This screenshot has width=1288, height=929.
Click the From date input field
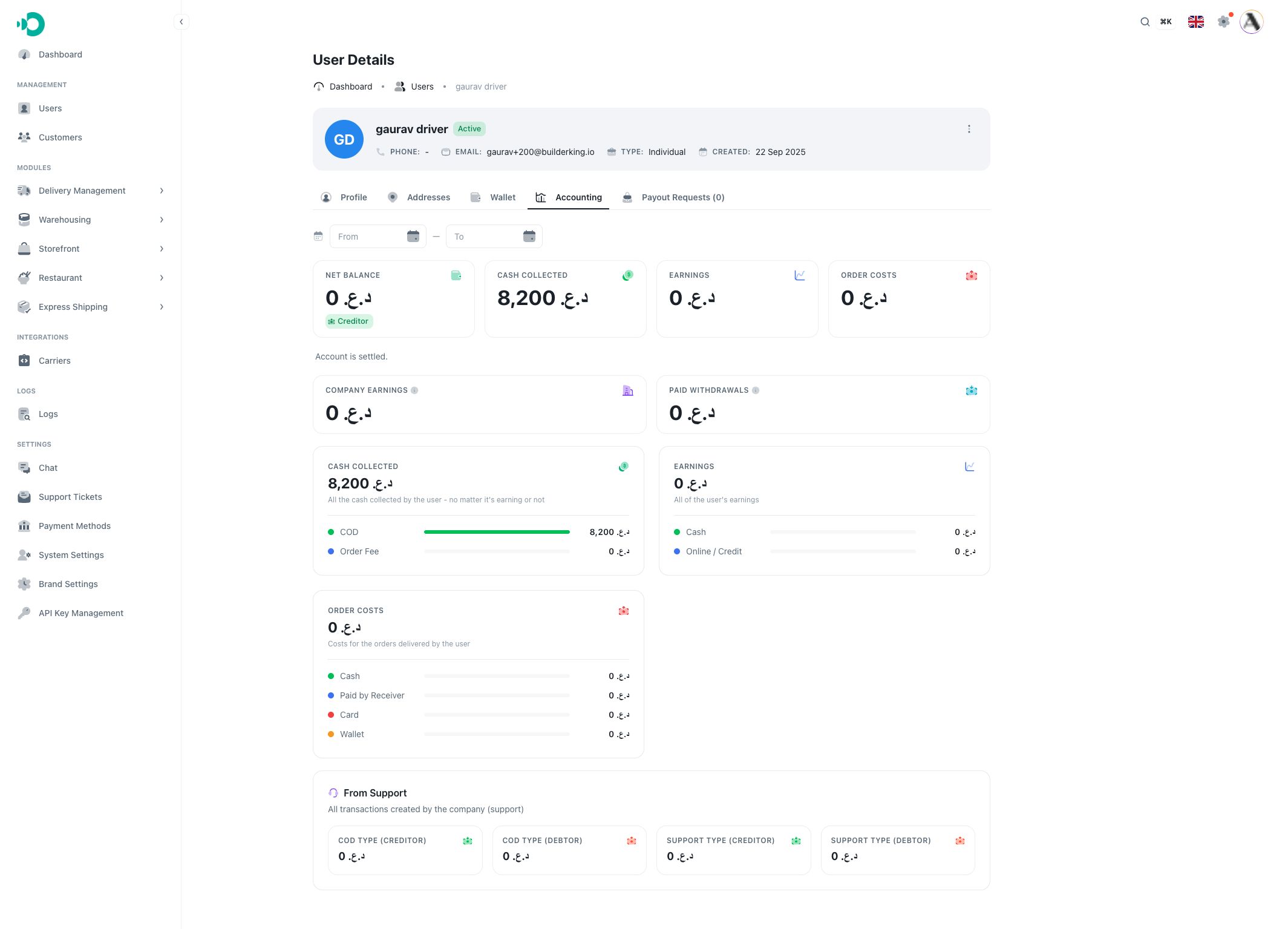coord(378,236)
